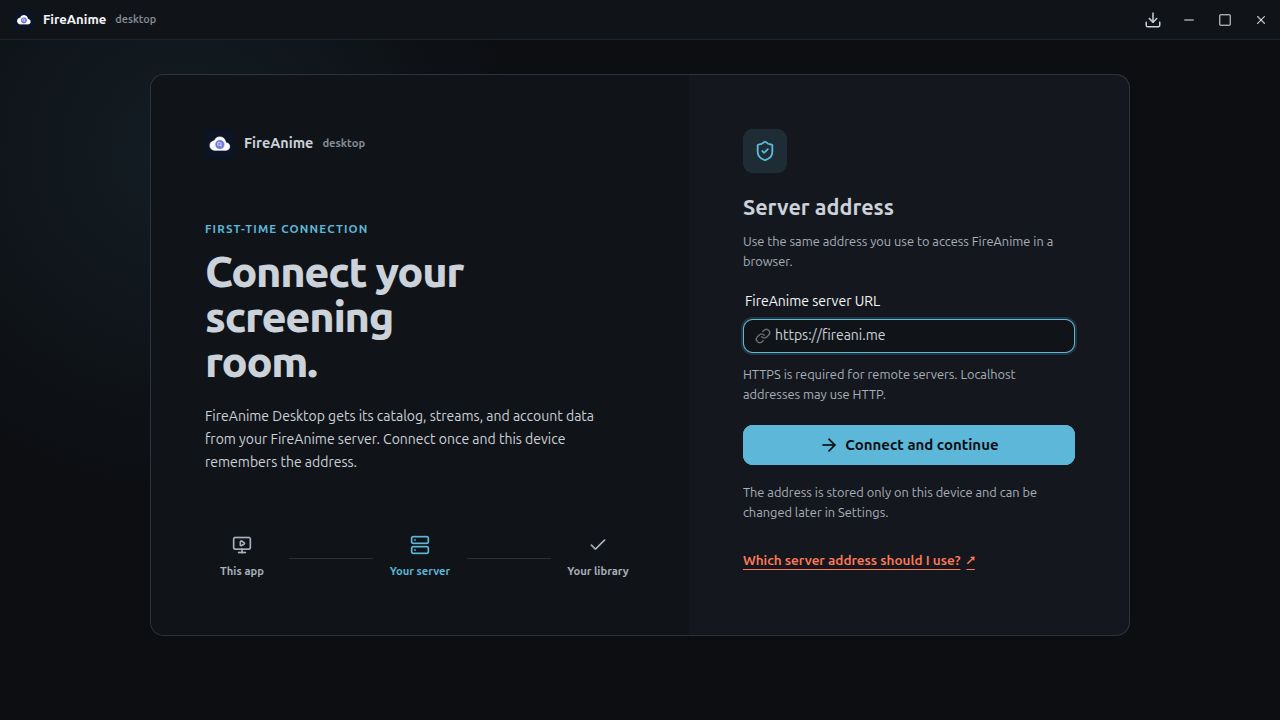Click the desktop label beside the panel's FireAnime name
The image size is (1280, 720).
[343, 144]
